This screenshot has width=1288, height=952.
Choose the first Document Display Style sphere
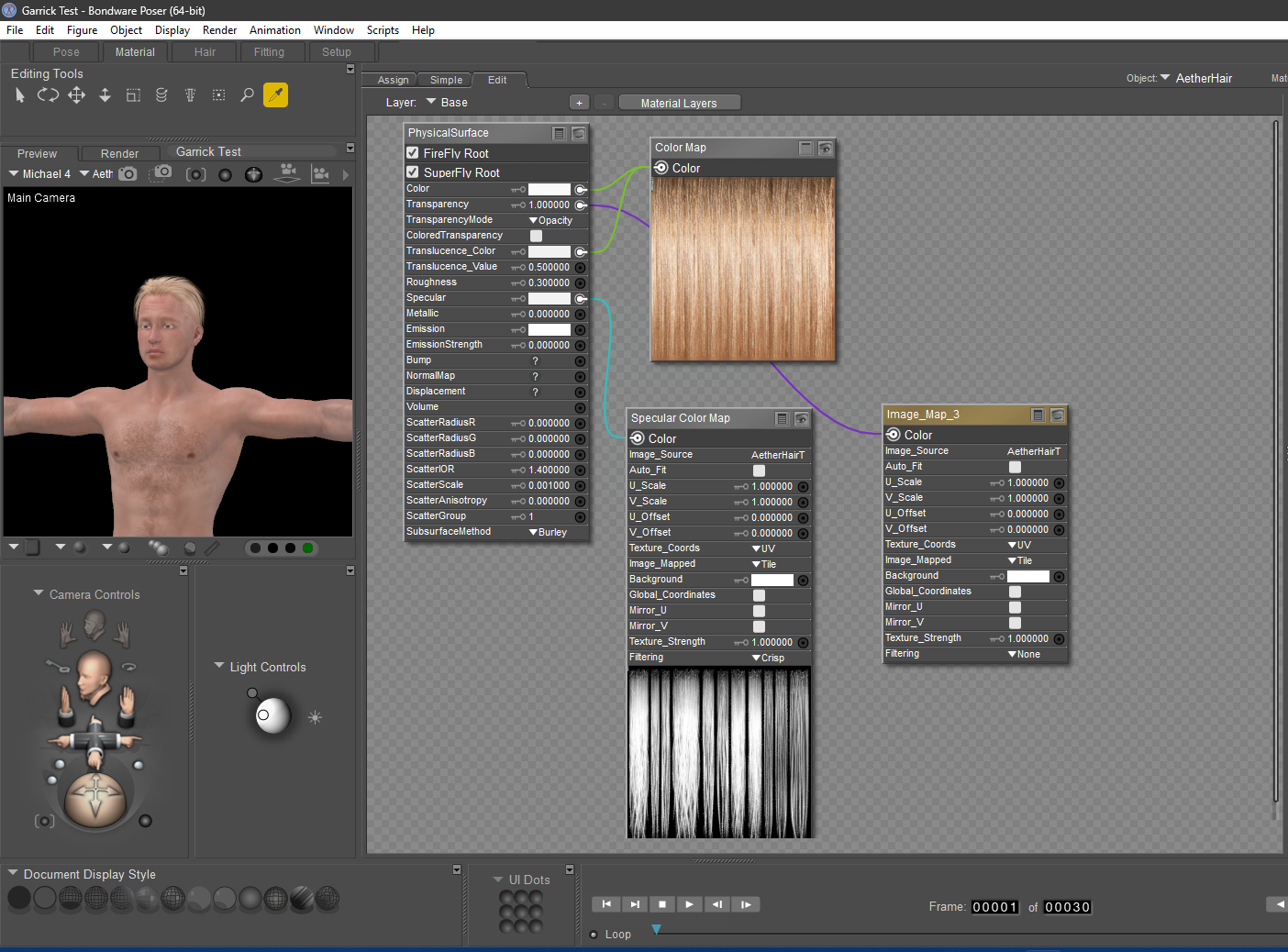(x=19, y=899)
